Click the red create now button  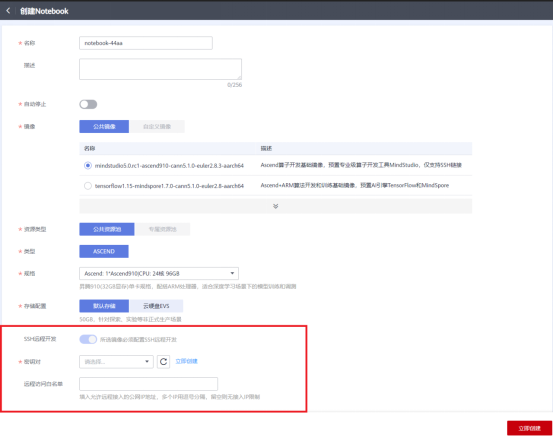529,428
